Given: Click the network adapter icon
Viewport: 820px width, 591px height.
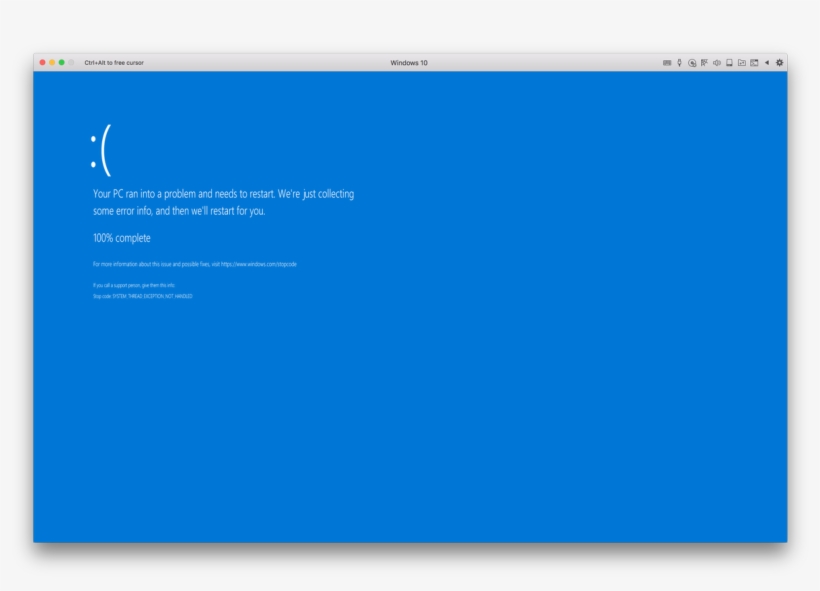Looking at the screenshot, I should (x=704, y=62).
